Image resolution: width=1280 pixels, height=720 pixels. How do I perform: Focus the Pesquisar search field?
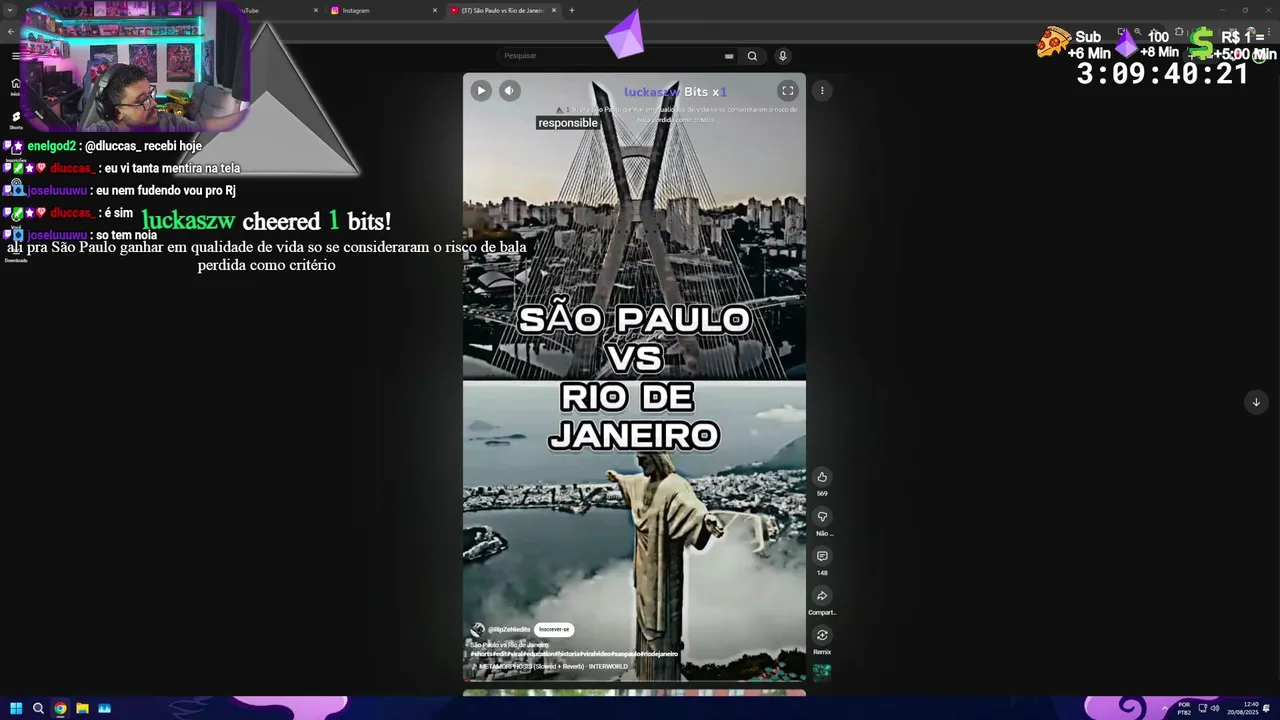tap(615, 56)
